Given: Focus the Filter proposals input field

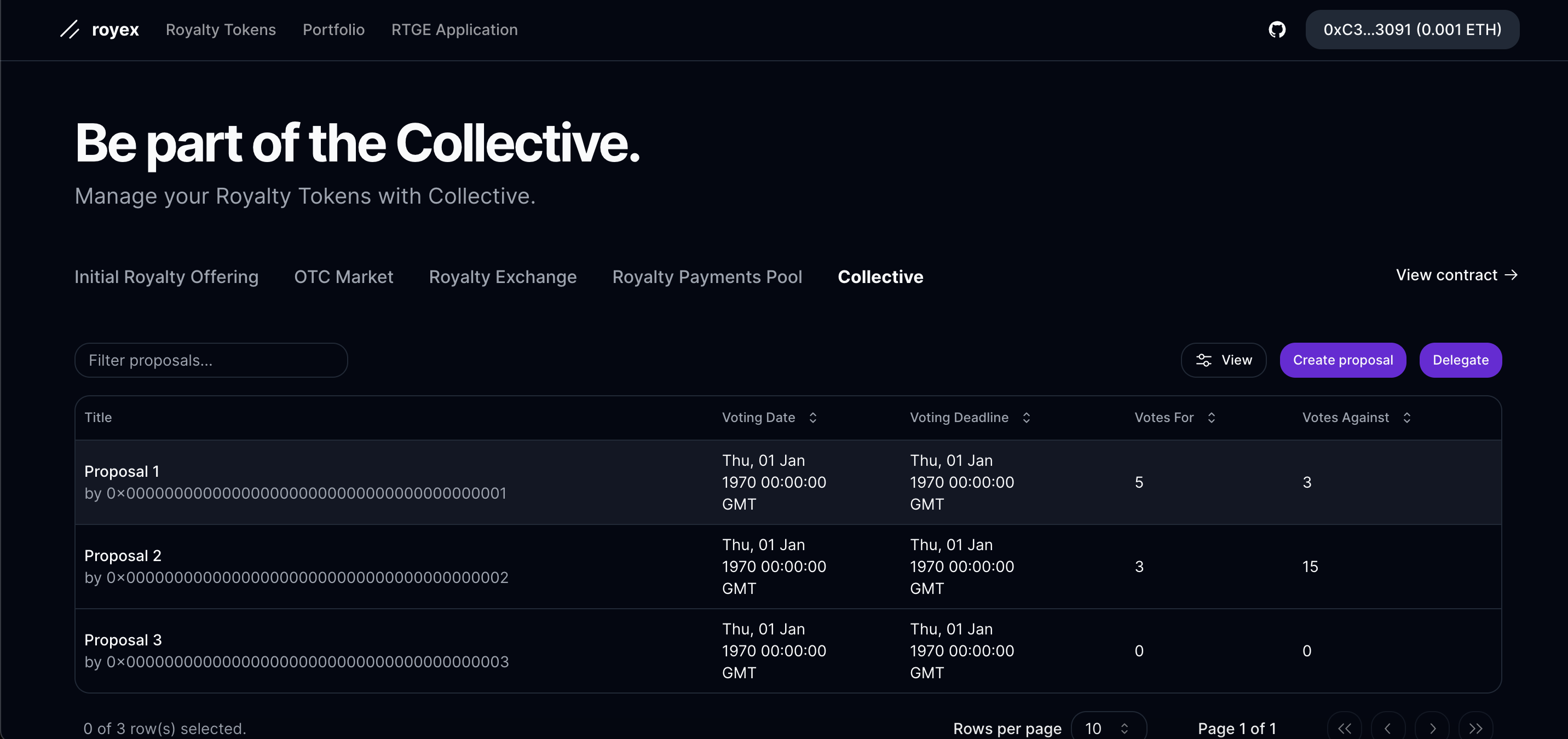Looking at the screenshot, I should (211, 360).
